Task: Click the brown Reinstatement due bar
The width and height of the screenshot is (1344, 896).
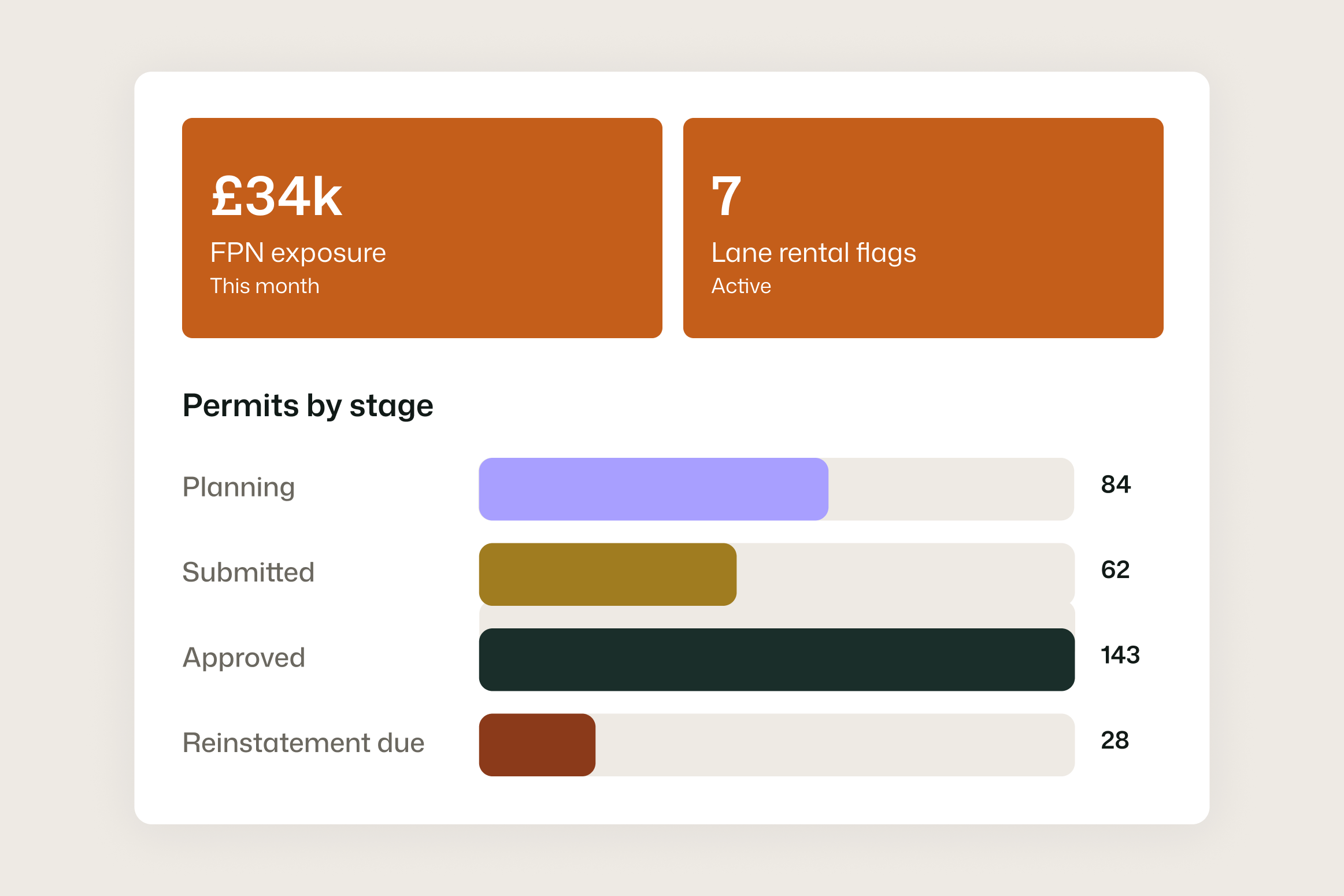Action: 537,745
